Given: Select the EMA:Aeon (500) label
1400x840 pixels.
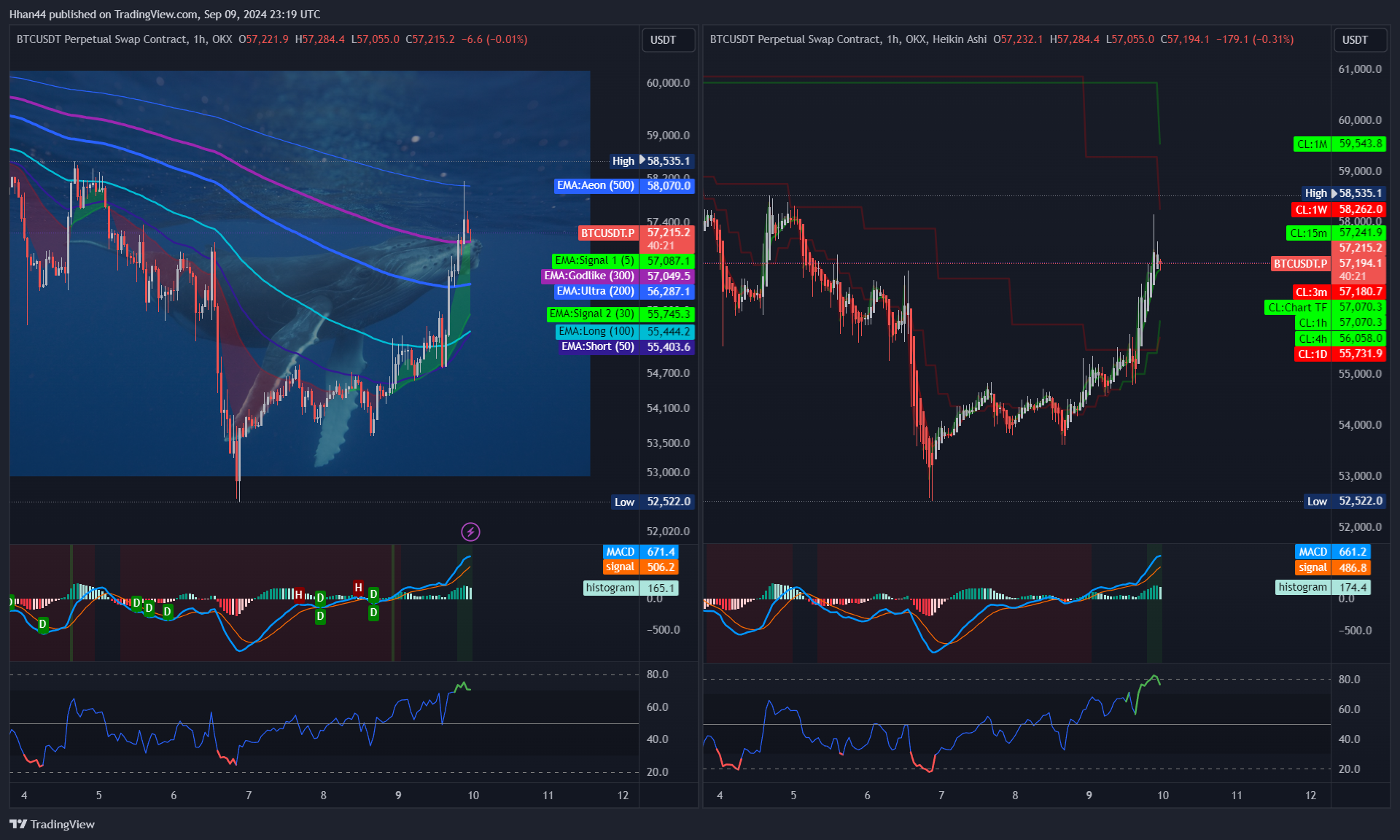Looking at the screenshot, I should tap(596, 185).
